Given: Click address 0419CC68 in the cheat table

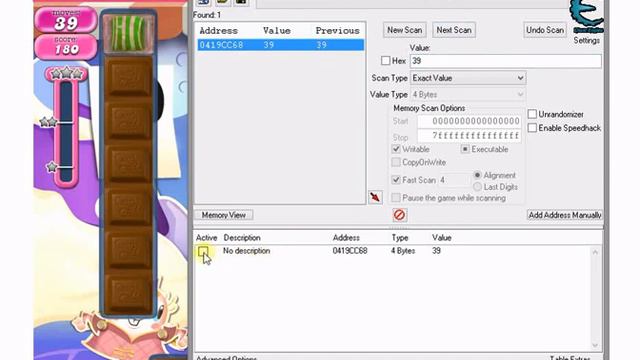Looking at the screenshot, I should click(350, 251).
